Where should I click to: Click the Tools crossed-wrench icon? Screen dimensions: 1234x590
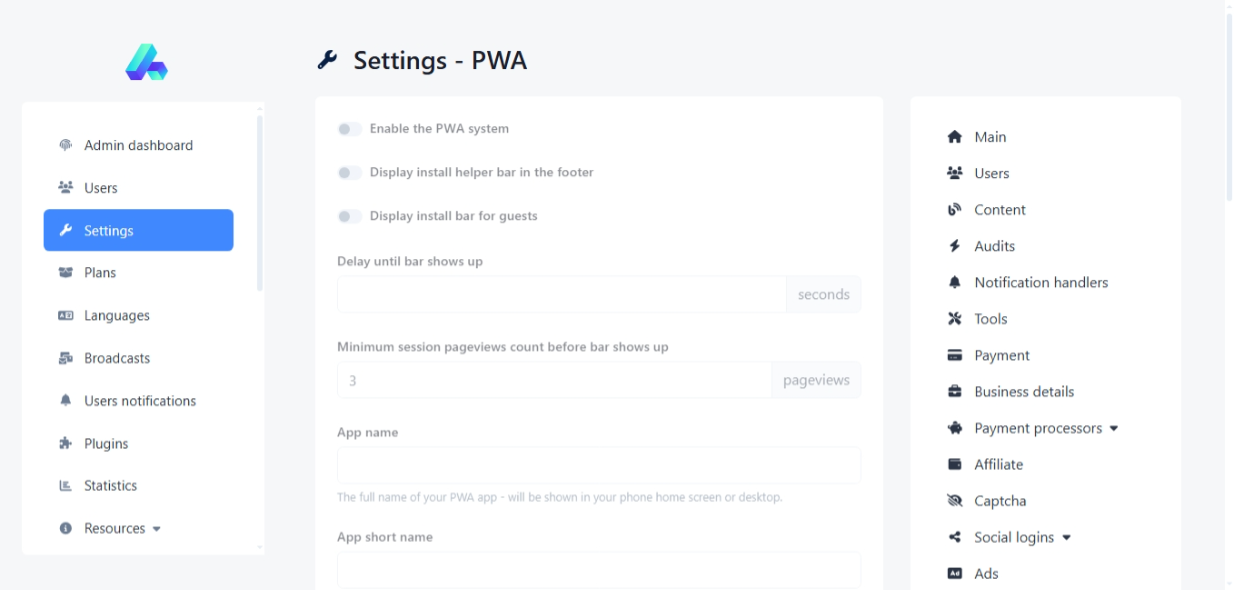(x=954, y=319)
